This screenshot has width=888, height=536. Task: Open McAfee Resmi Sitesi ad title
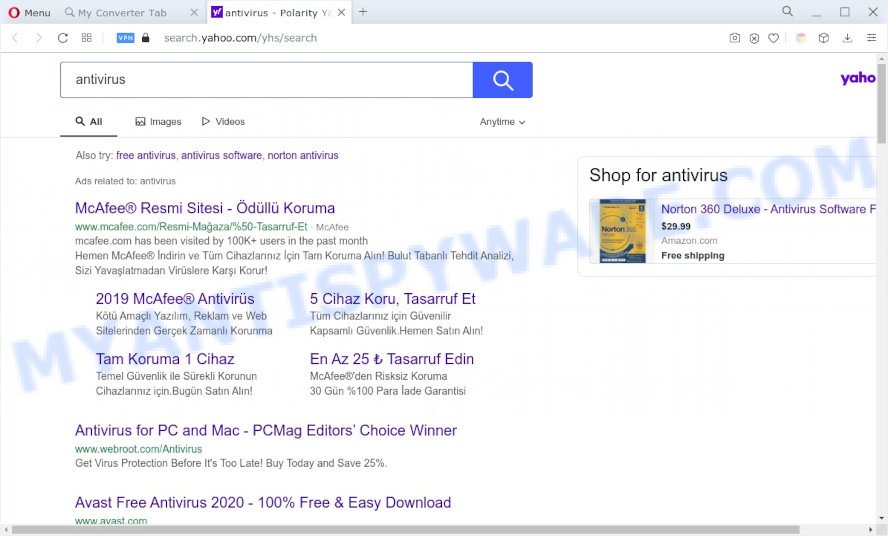click(x=205, y=208)
